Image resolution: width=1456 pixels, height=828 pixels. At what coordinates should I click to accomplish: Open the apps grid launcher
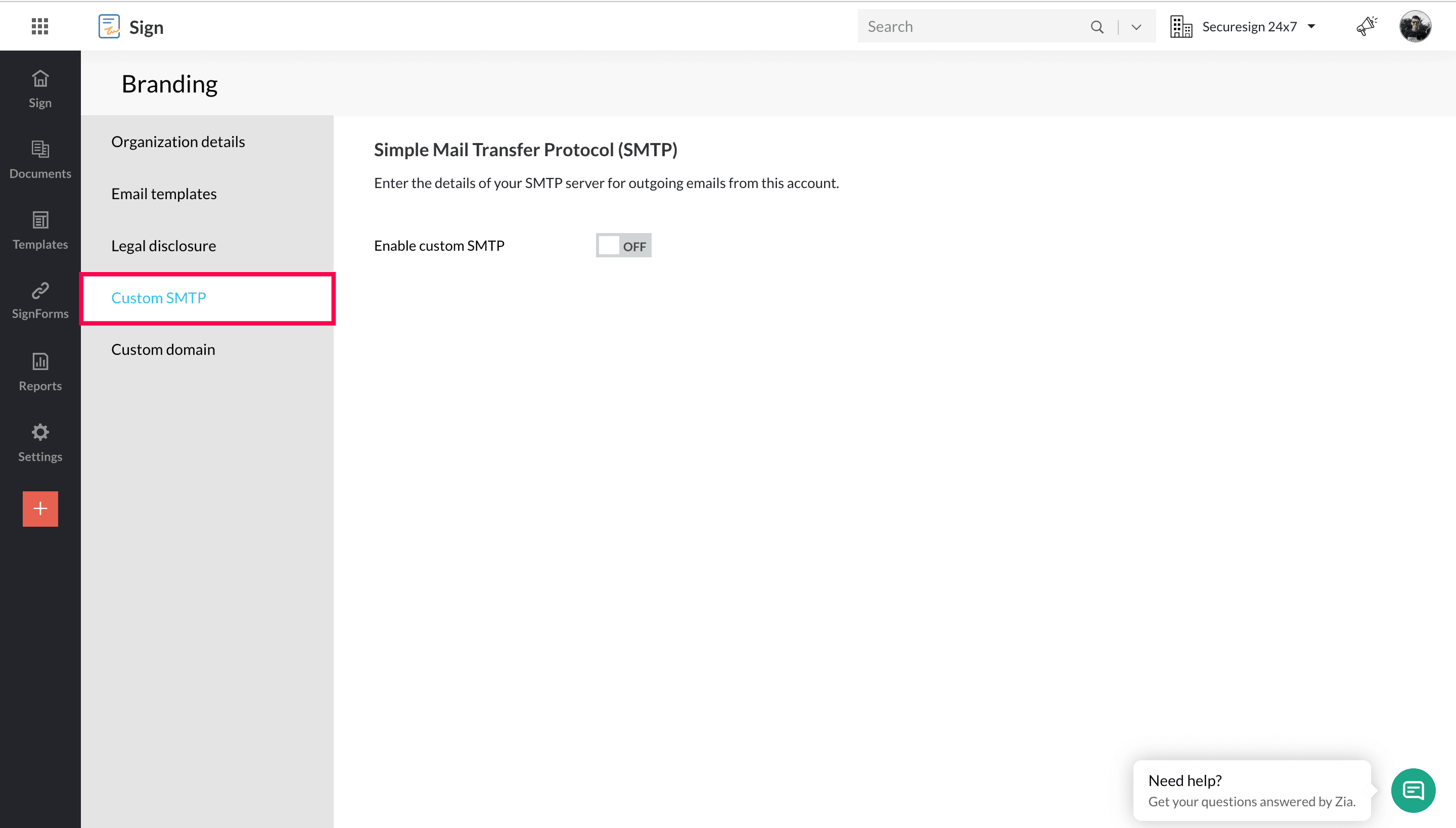pyautogui.click(x=40, y=26)
